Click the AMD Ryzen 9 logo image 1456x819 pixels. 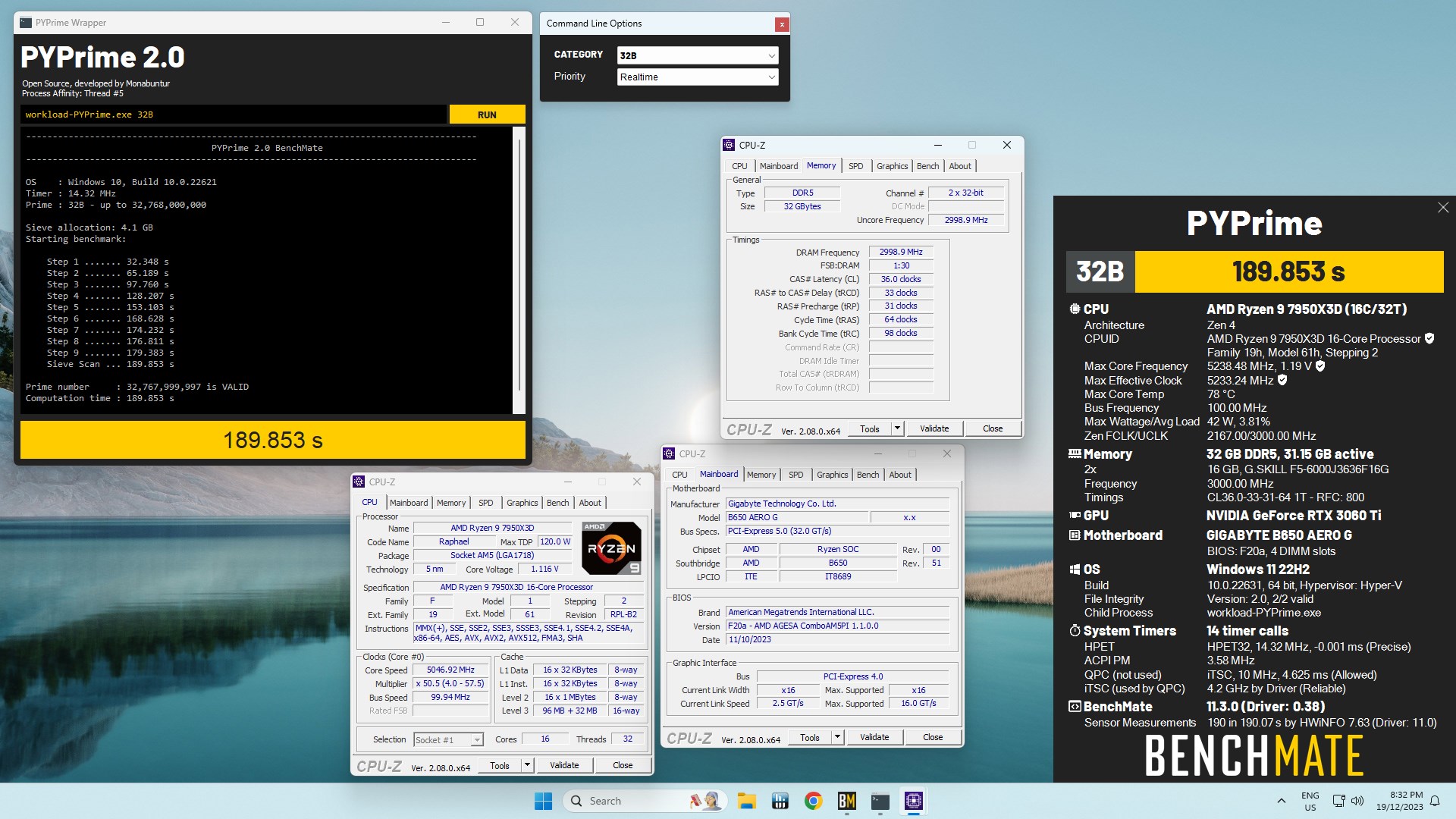[612, 548]
